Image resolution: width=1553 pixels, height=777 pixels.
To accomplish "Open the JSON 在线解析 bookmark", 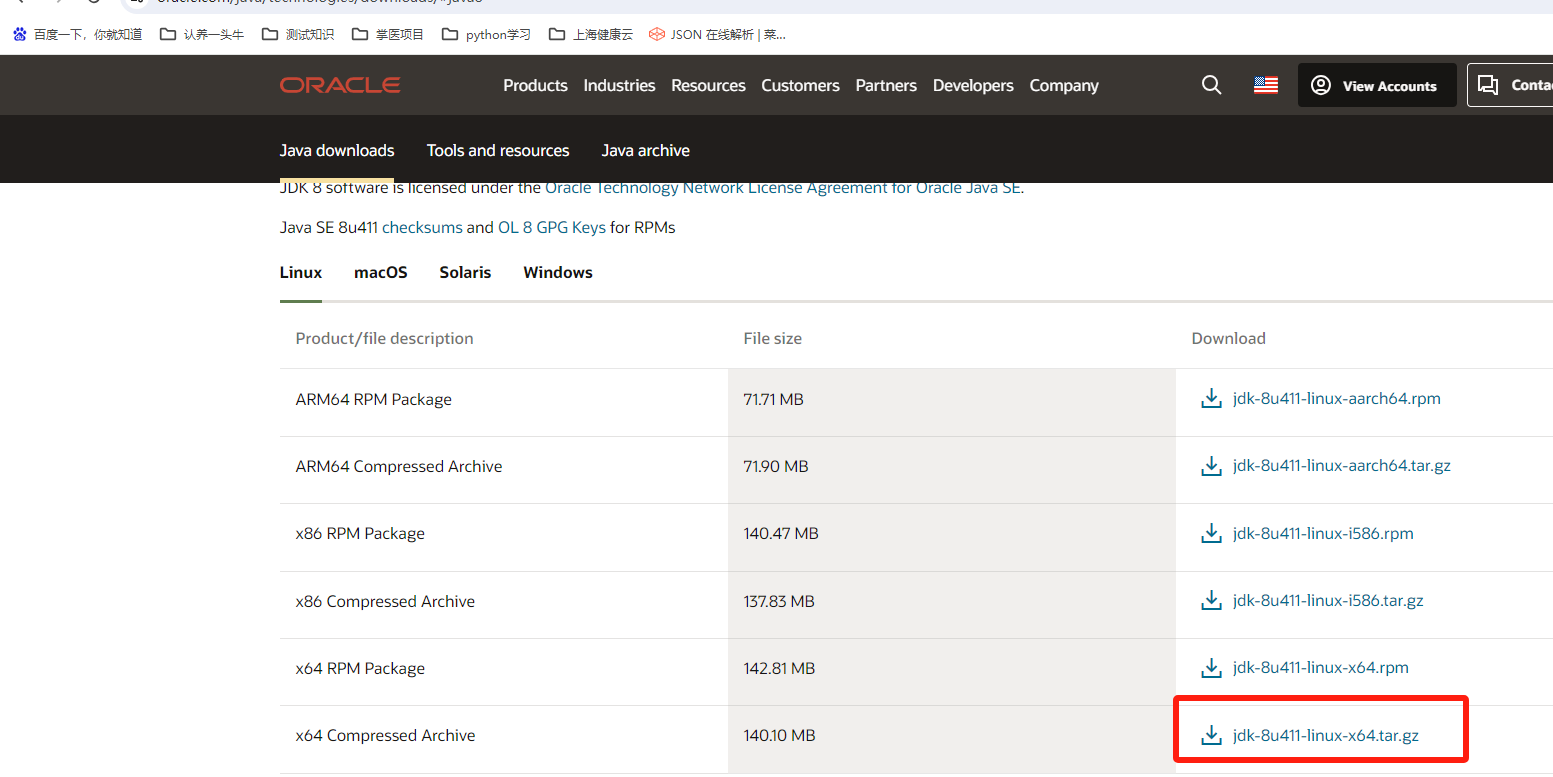I will point(717,34).
